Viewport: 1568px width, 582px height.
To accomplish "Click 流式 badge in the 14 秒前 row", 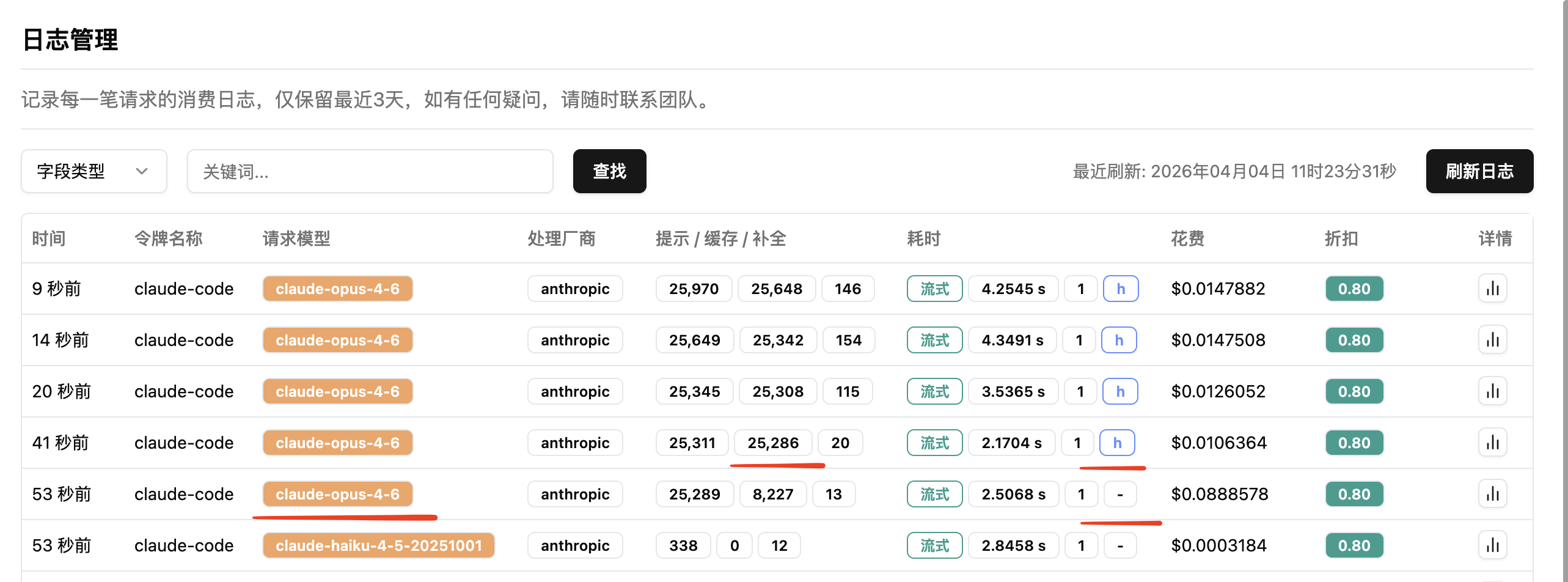I will coord(934,340).
